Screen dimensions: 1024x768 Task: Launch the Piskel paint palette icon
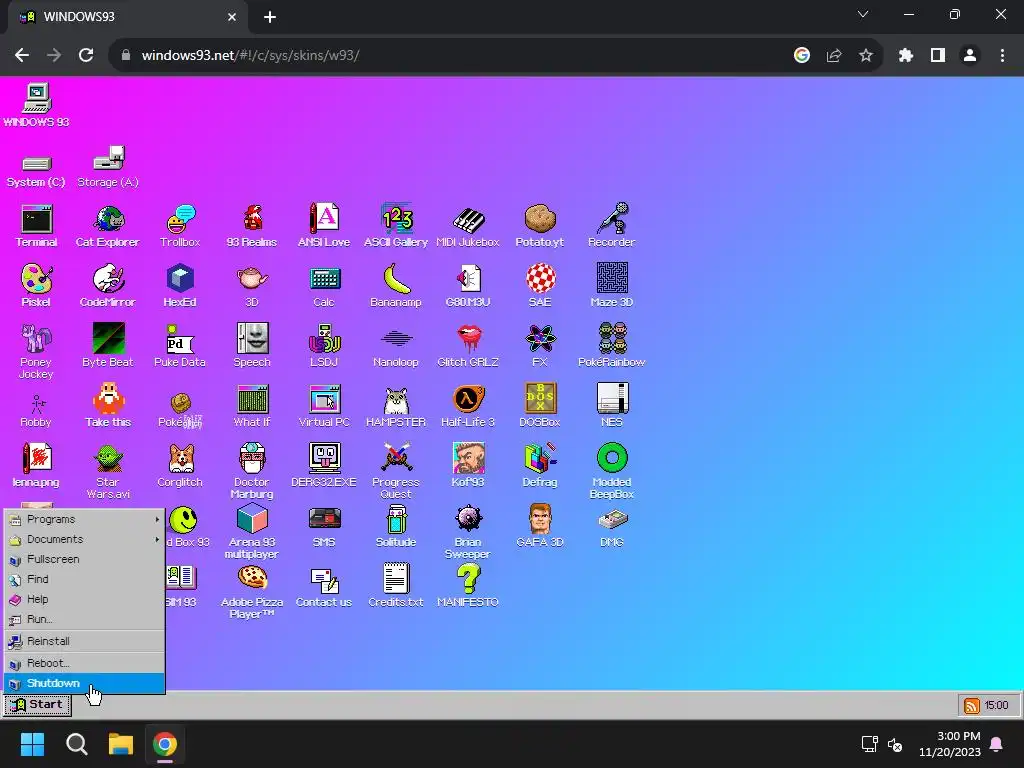(x=36, y=286)
